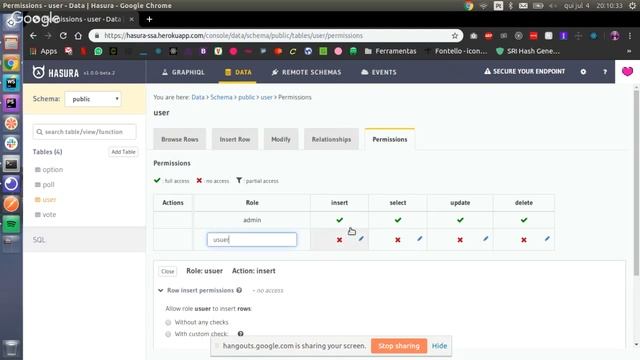This screenshot has height=360, width=640.
Task: Click Secure Your Endpoint link
Action: (x=524, y=71)
